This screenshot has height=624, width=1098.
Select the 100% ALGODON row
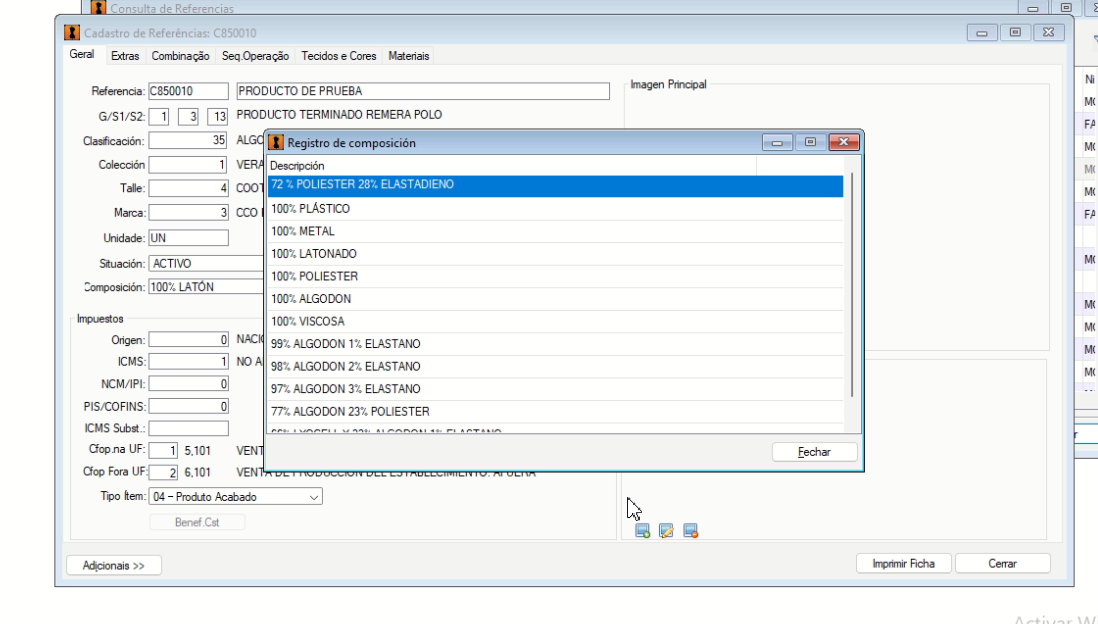click(555, 298)
